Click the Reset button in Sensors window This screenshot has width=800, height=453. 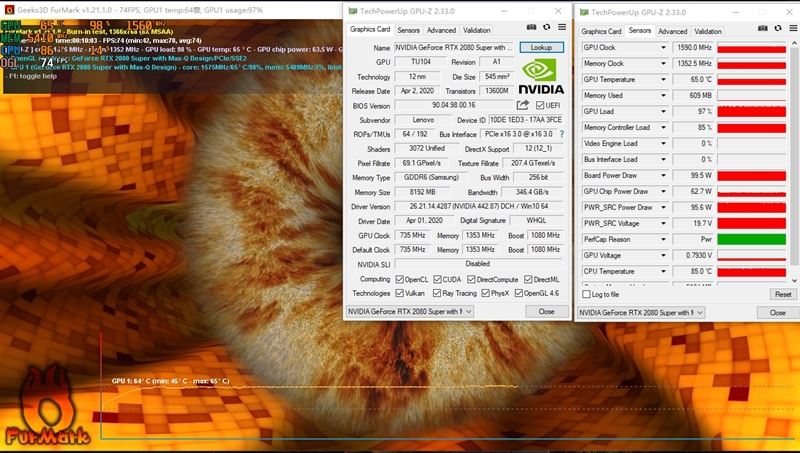click(x=783, y=294)
